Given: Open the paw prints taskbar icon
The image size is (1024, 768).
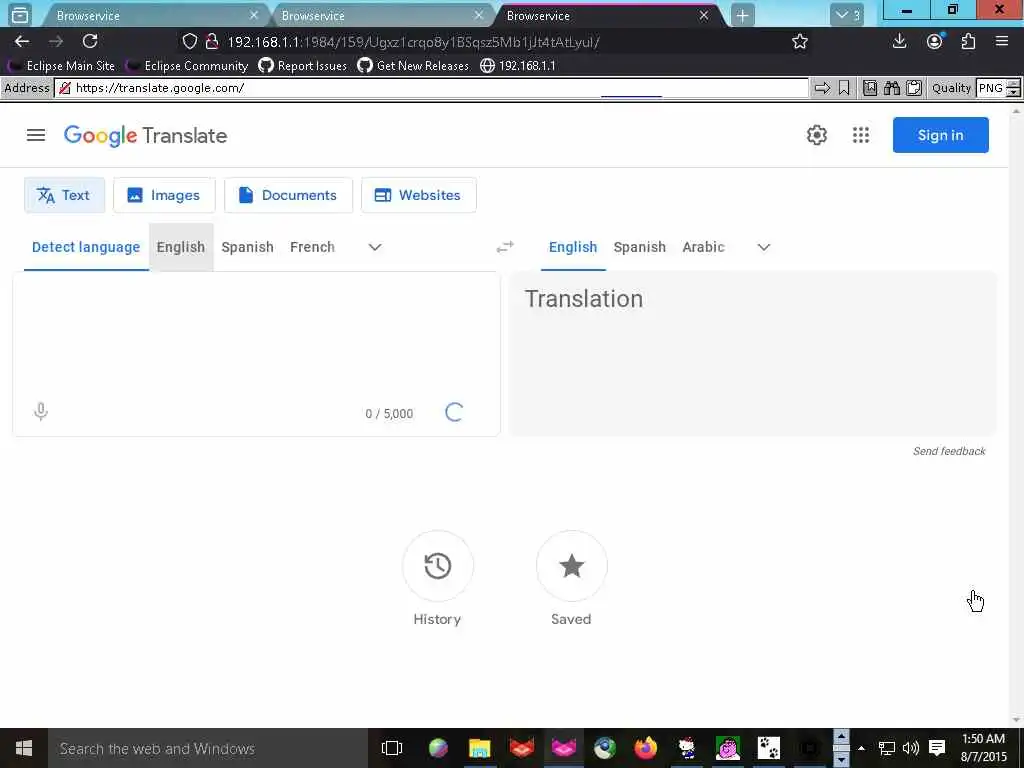Looking at the screenshot, I should [769, 748].
